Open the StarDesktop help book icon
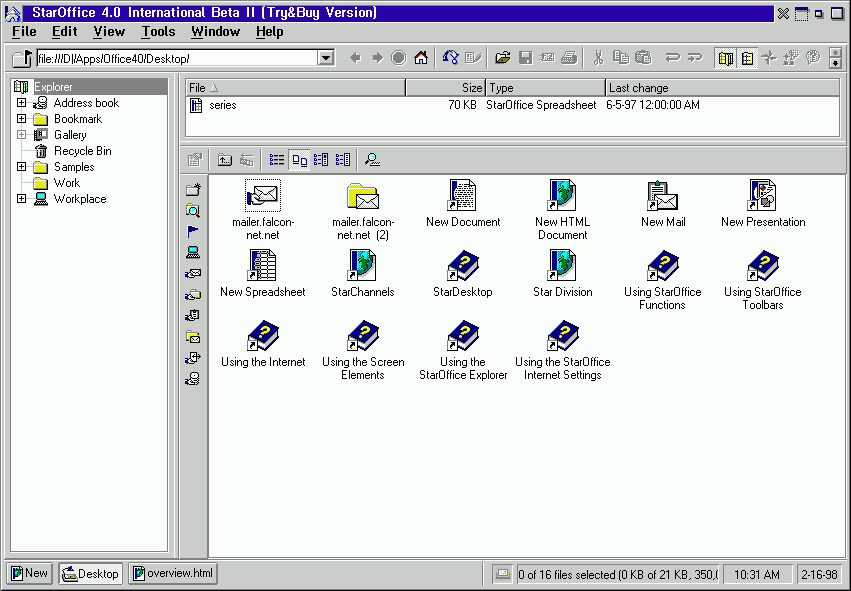 tap(462, 274)
